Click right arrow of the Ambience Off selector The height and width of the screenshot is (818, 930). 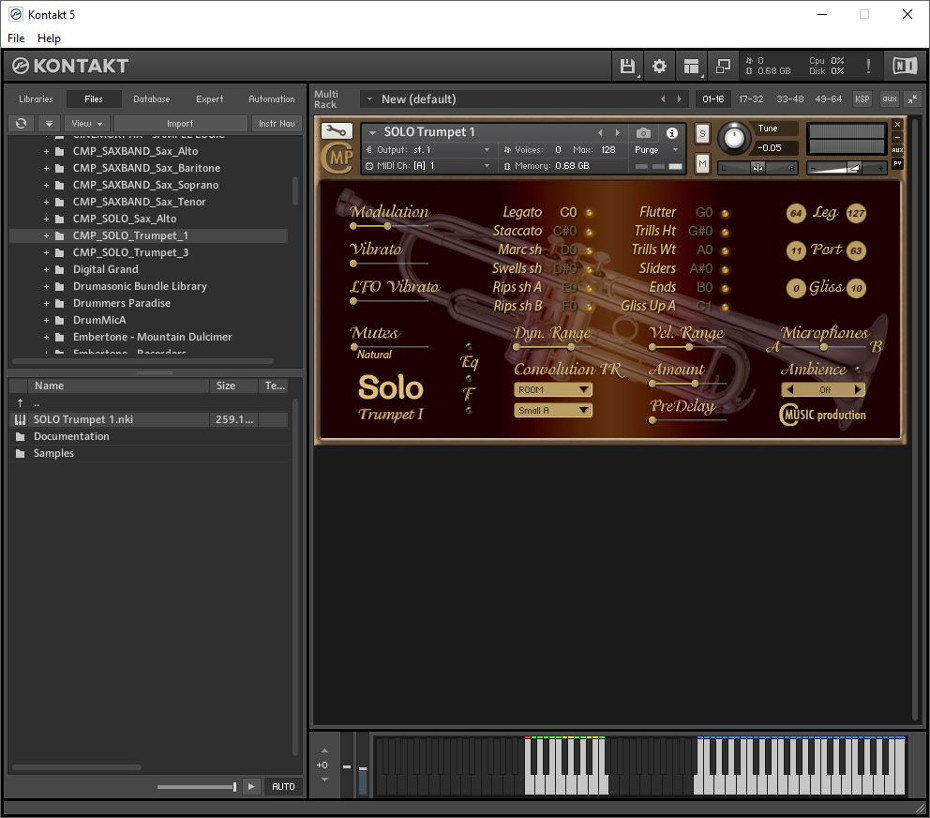858,390
